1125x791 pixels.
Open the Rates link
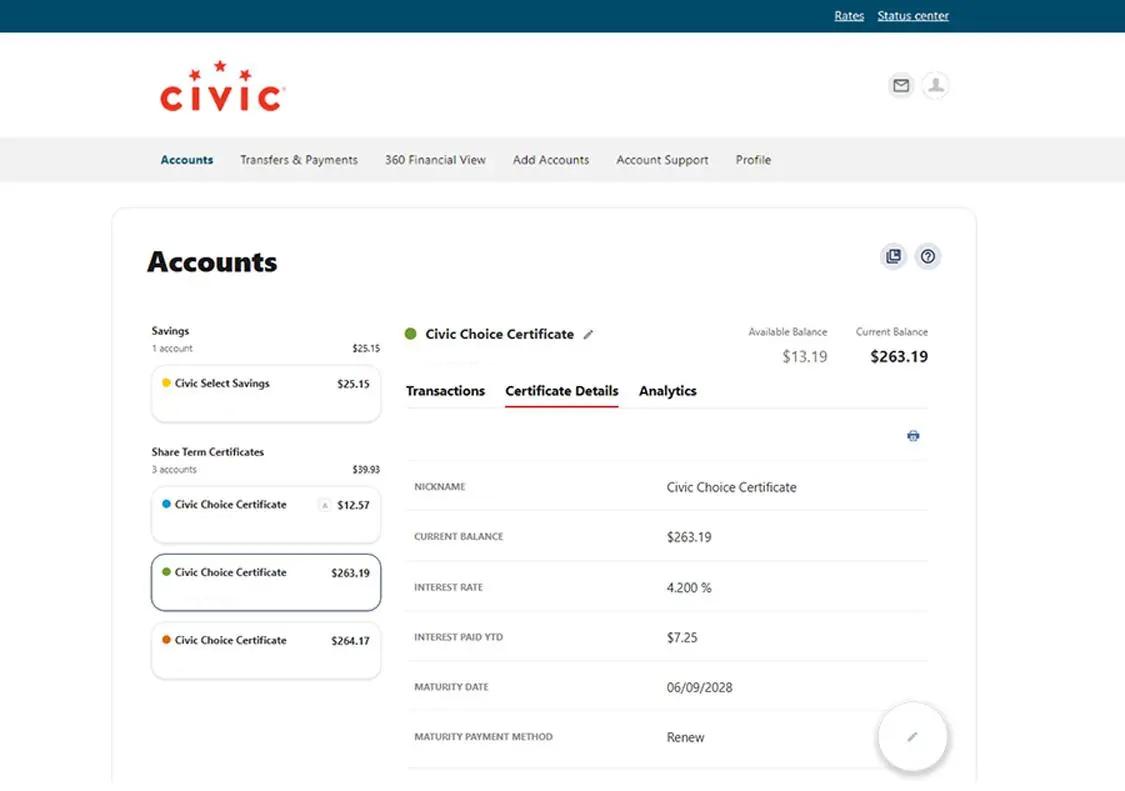click(848, 15)
